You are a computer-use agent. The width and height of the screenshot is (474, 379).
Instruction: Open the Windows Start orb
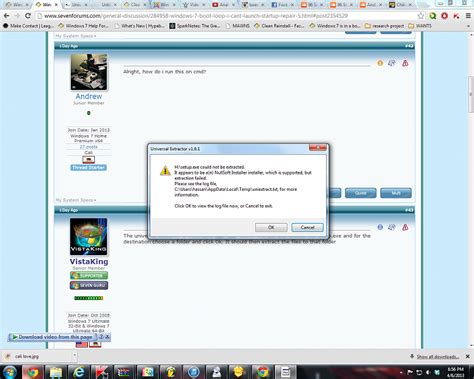10,372
